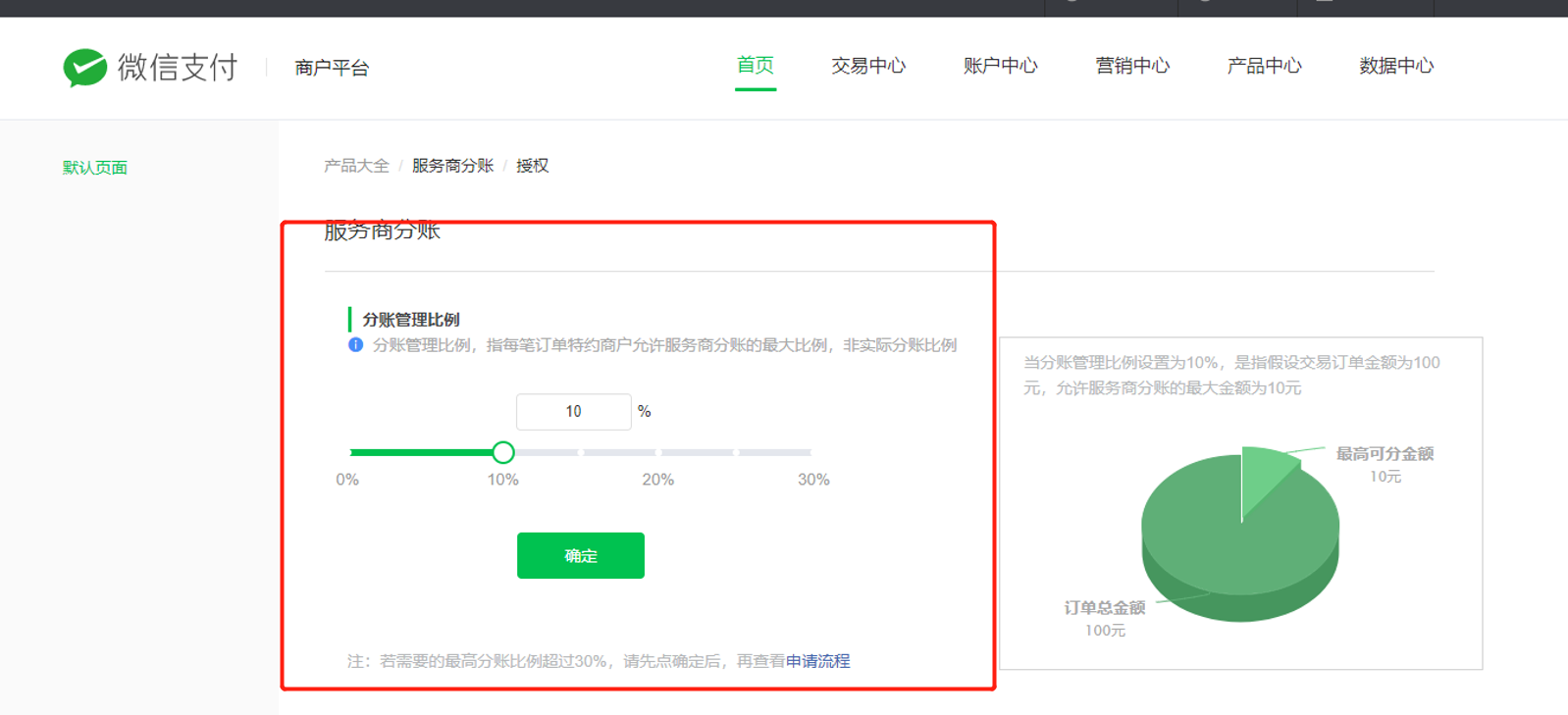The image size is (1568, 715).
Task: Go to 产品大全 breadcrumb
Action: pyautogui.click(x=356, y=166)
